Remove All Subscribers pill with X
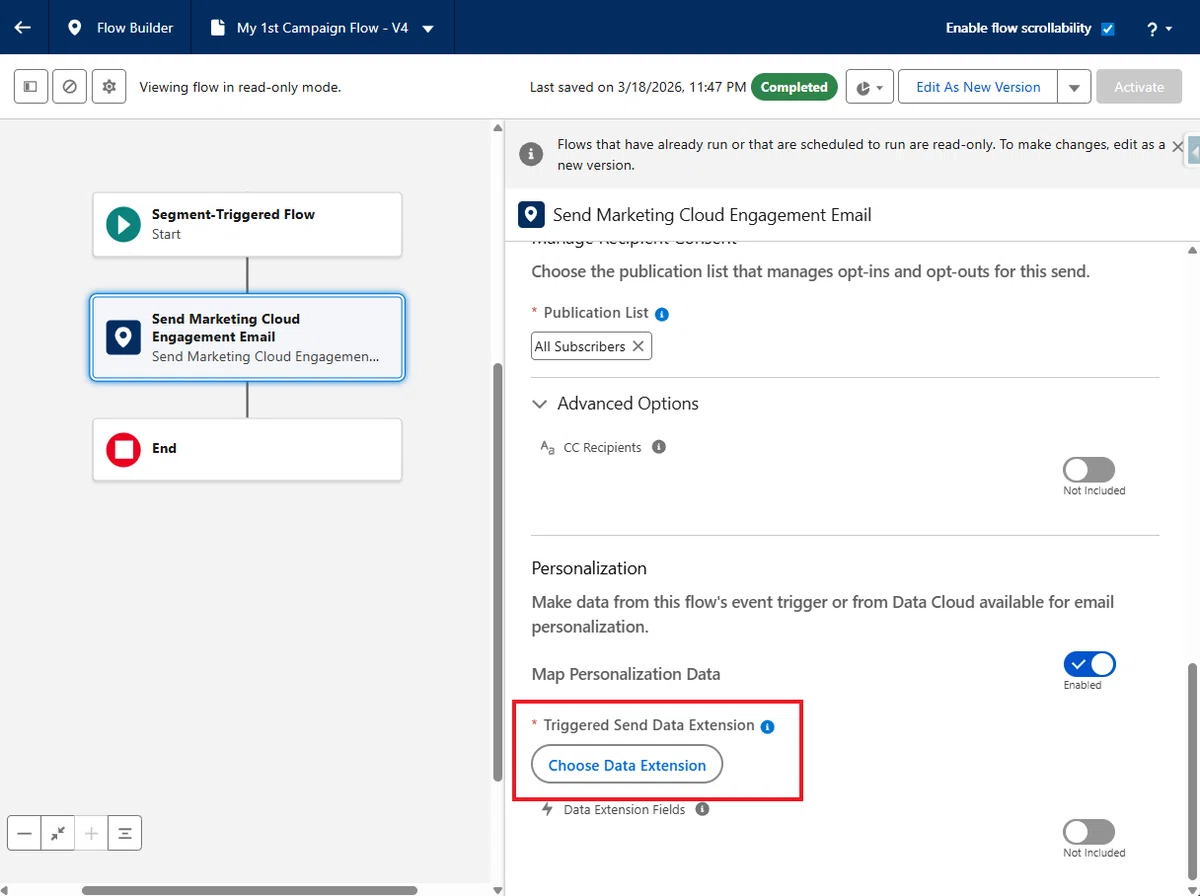This screenshot has width=1200, height=896. (638, 346)
